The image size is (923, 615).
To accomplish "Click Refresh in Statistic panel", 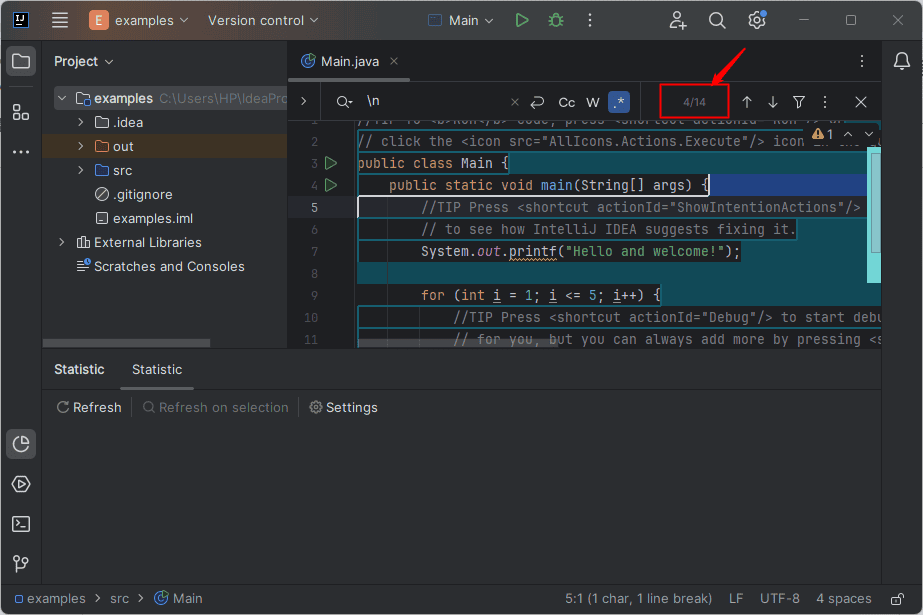I will [x=89, y=407].
